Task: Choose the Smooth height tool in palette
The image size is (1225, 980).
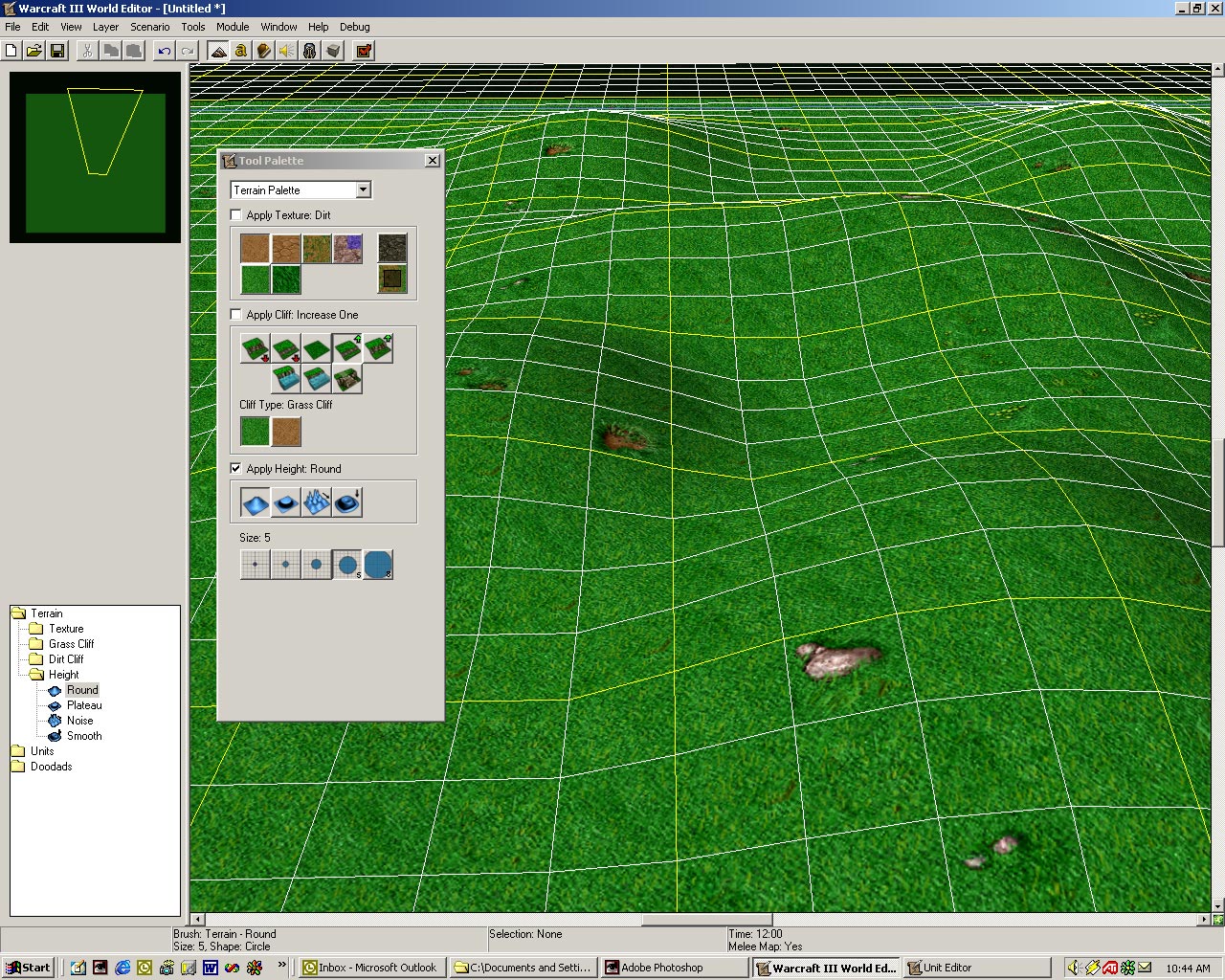Action: click(347, 502)
